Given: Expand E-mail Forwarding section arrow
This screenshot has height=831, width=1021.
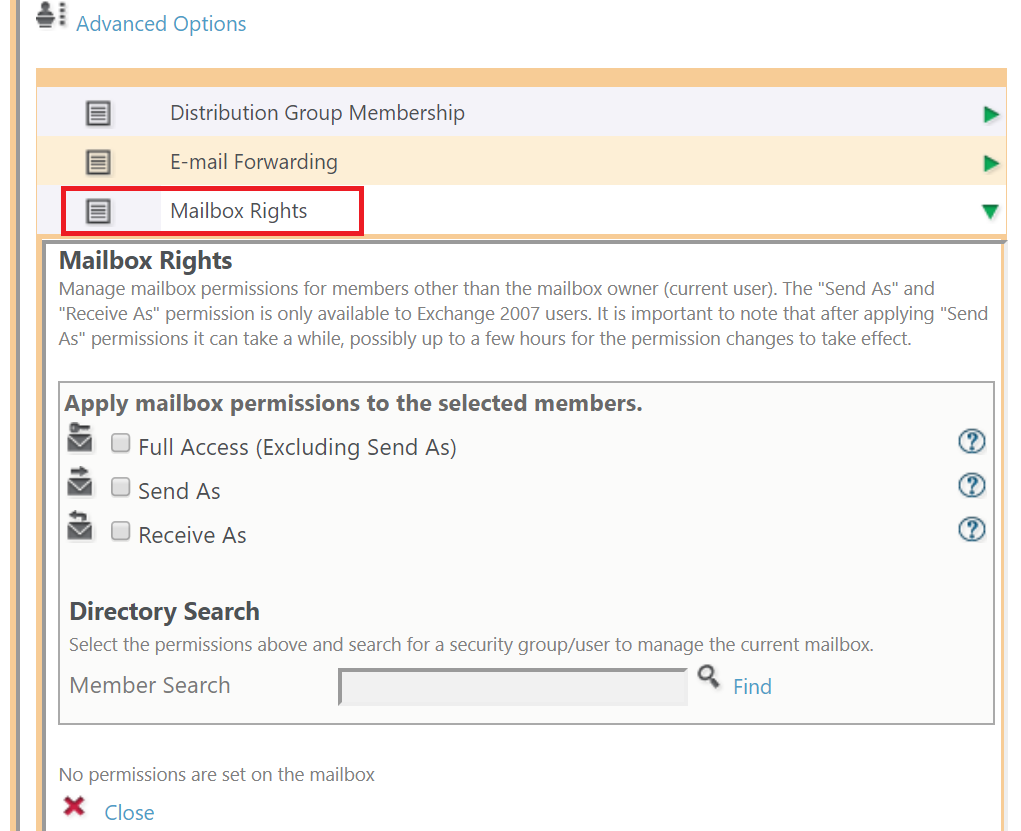Looking at the screenshot, I should click(x=991, y=163).
